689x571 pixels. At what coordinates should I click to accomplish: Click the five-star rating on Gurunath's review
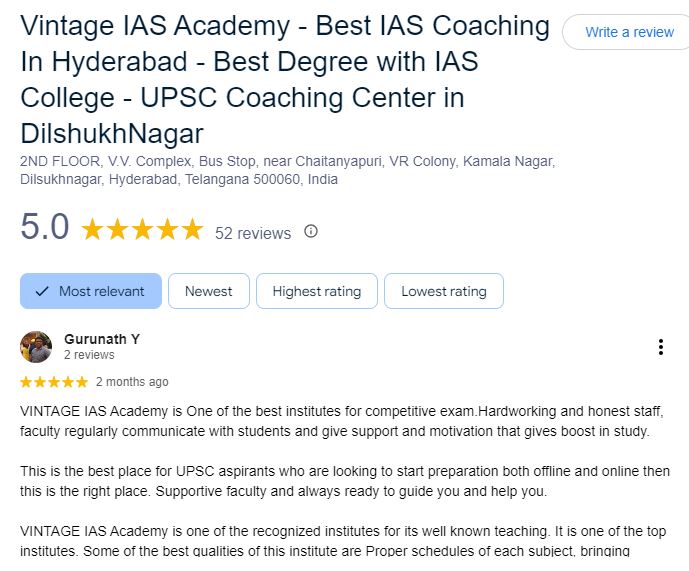pyautogui.click(x=54, y=382)
